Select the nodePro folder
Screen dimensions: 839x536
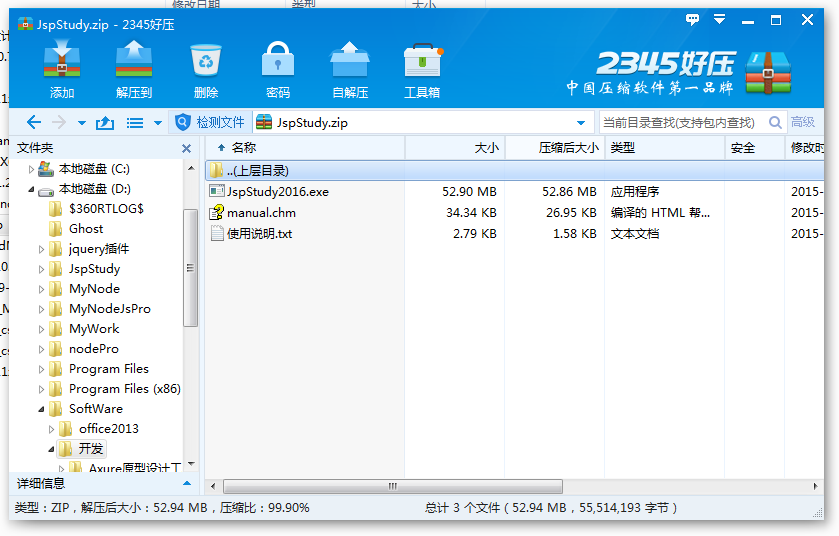coord(94,349)
